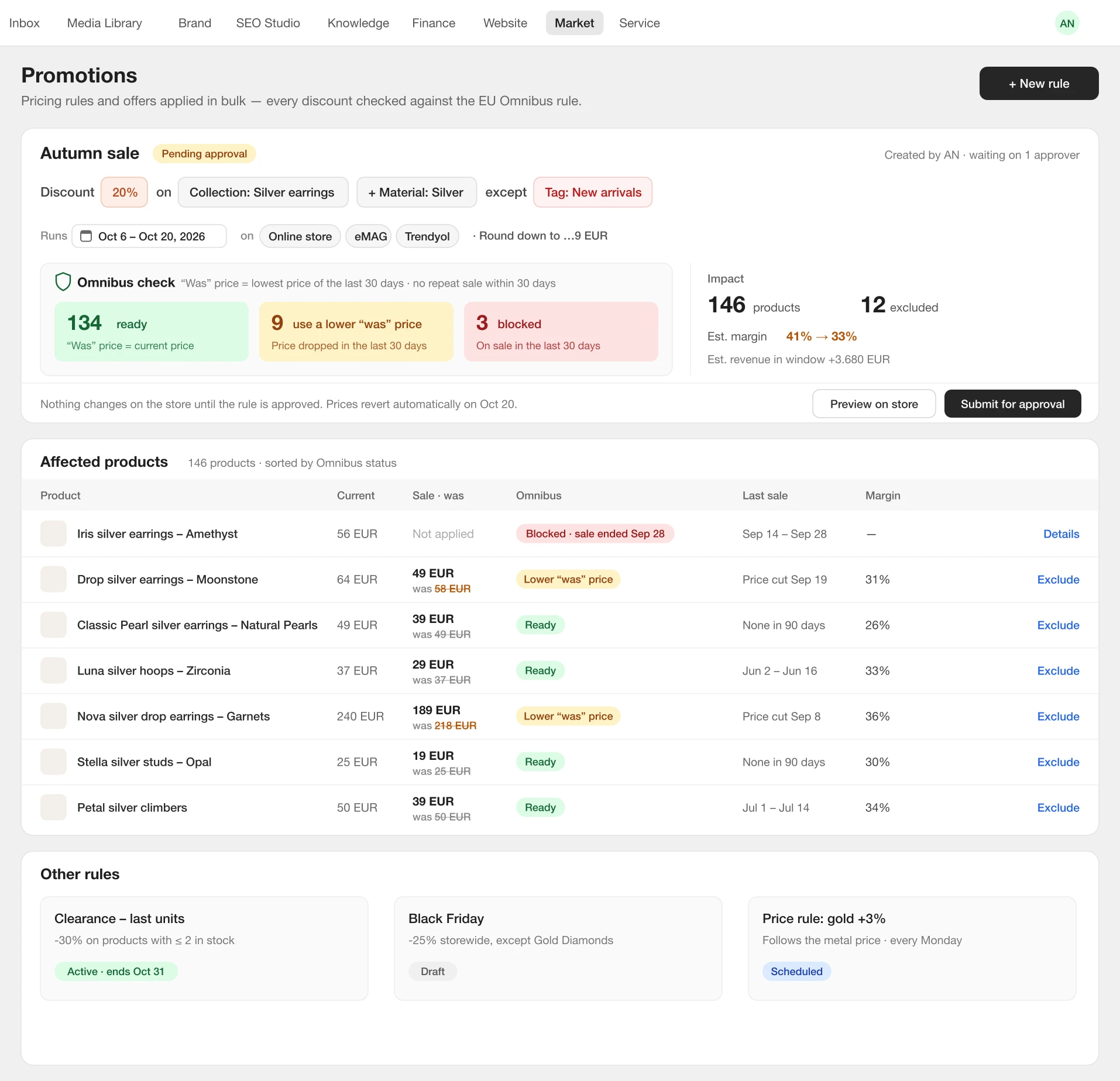Viewport: 1120px width, 1081px height.
Task: Exclude Nova silver drop earrings – Garnets
Action: click(x=1058, y=717)
